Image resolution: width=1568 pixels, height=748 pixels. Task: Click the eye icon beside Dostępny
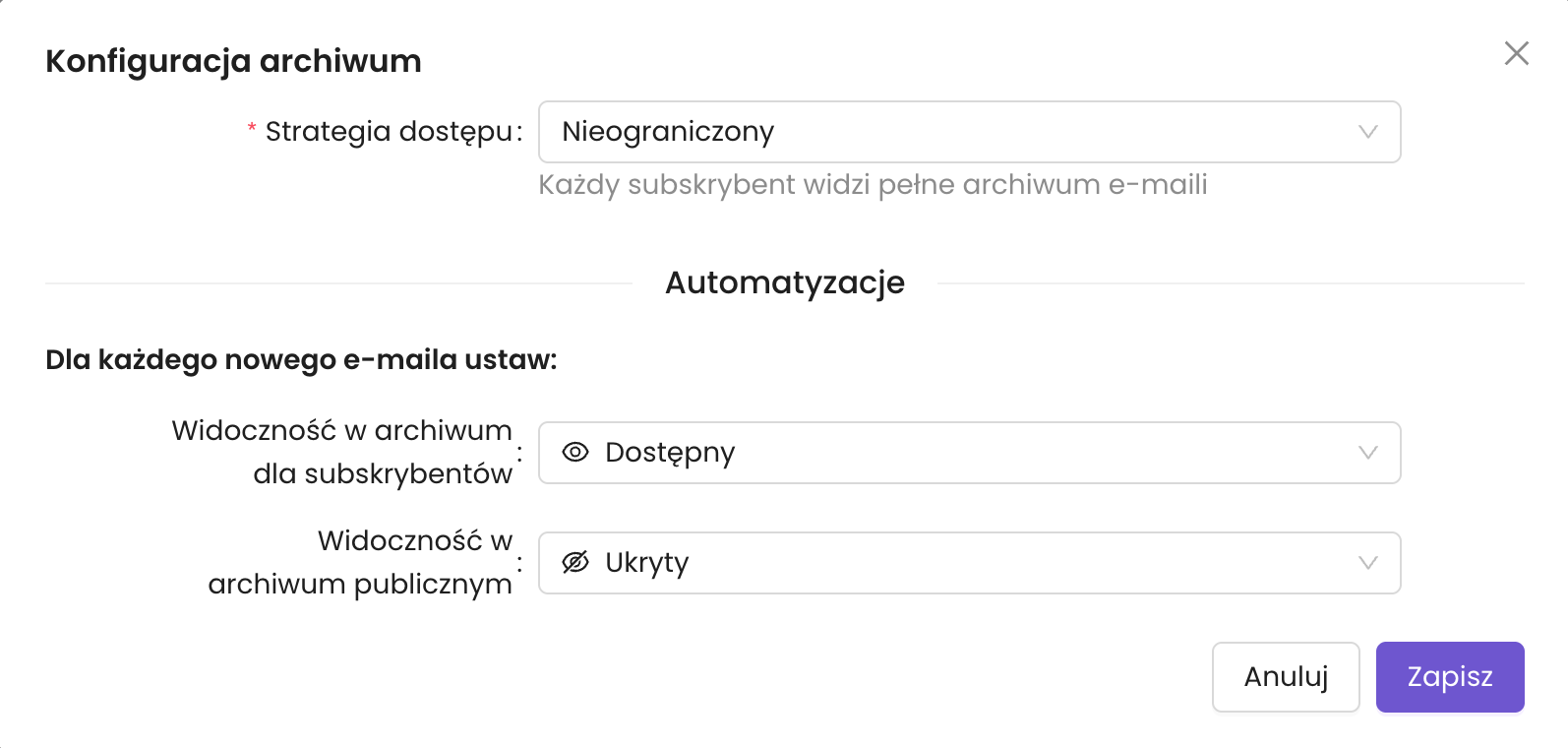click(x=575, y=452)
